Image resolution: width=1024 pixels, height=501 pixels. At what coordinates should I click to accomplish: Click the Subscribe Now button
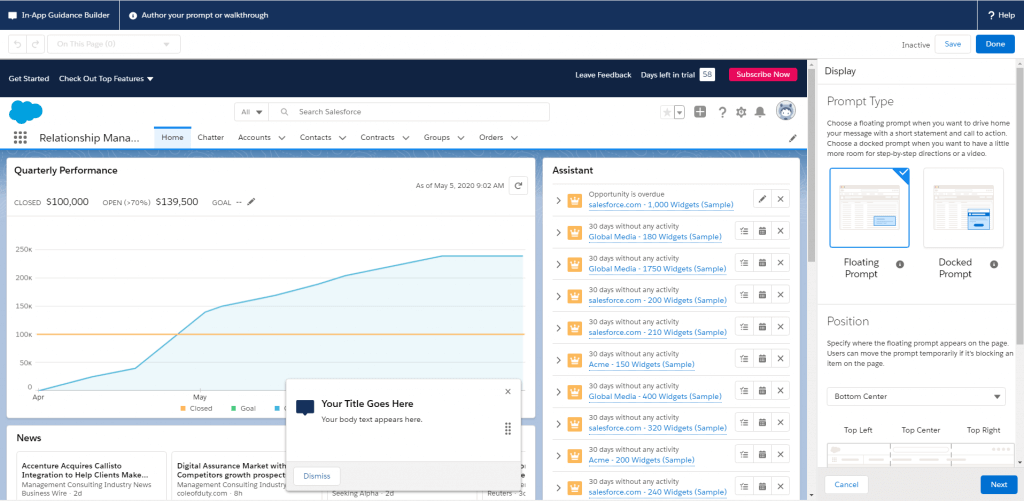[x=763, y=74]
